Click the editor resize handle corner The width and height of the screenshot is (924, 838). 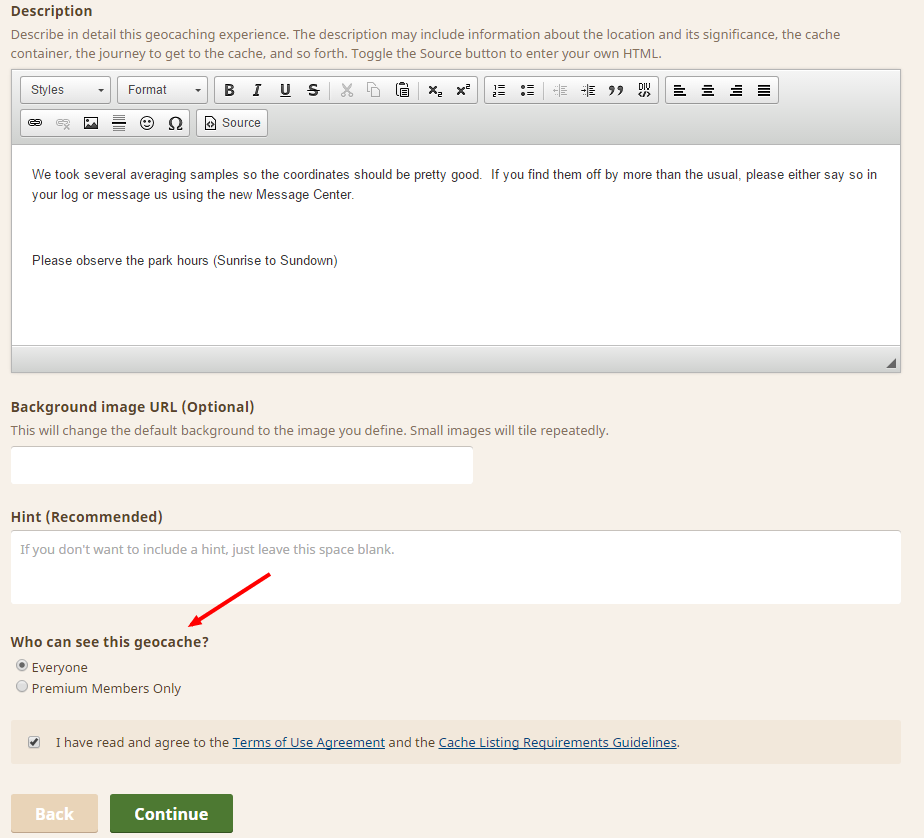(x=891, y=363)
